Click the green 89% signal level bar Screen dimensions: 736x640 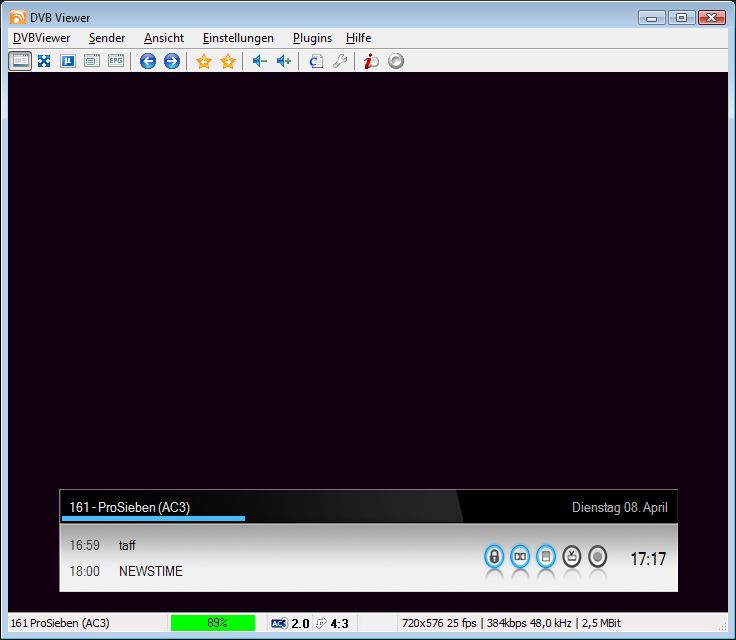tap(213, 623)
